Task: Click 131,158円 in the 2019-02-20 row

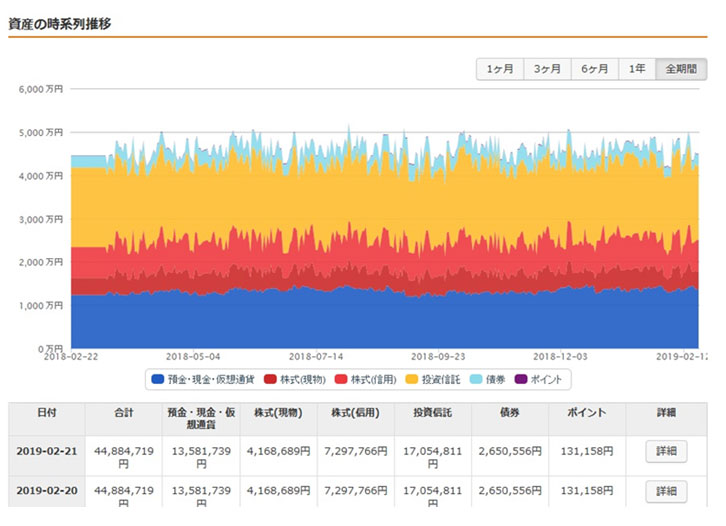Action: 587,491
